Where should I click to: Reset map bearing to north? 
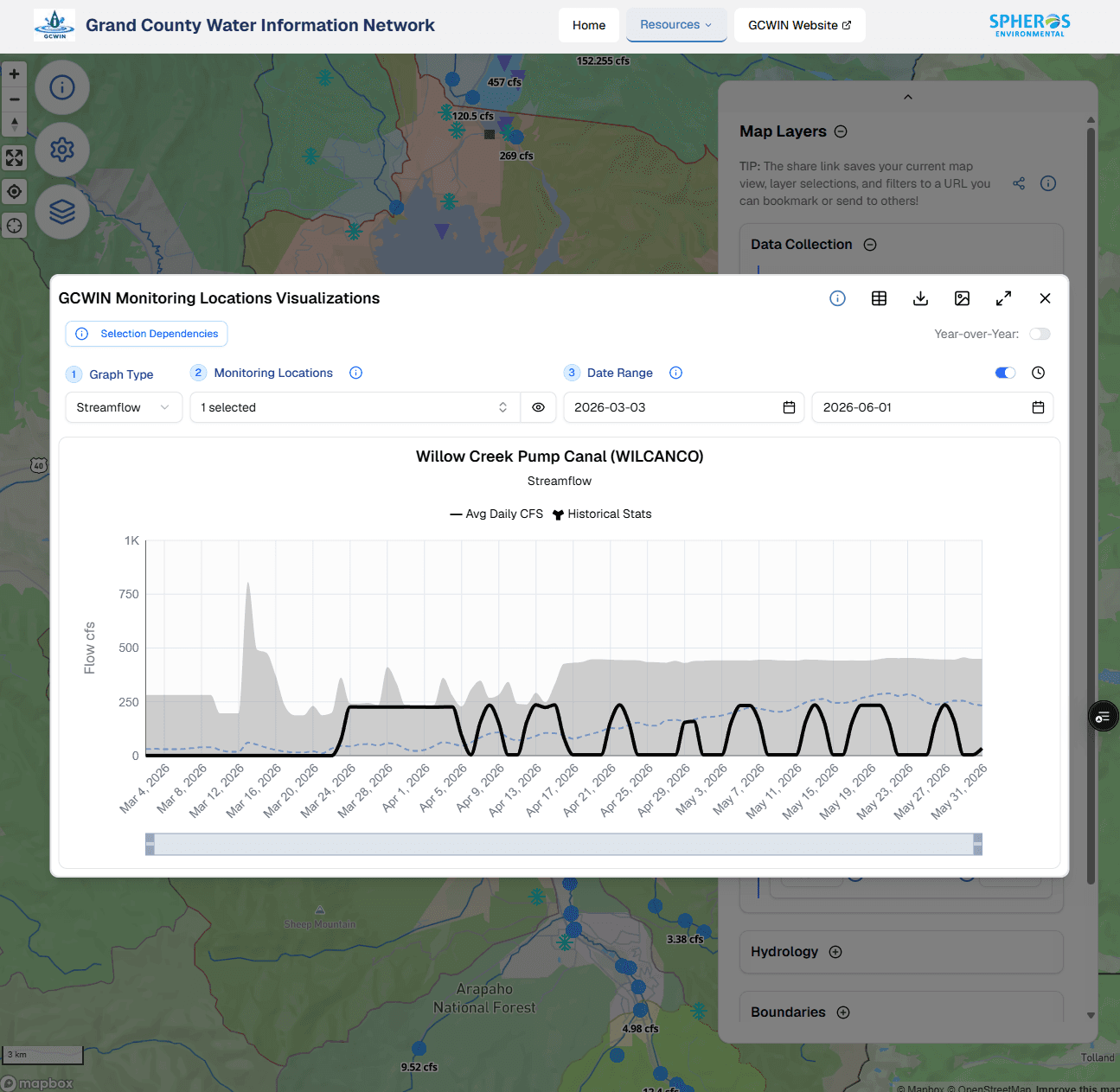15,125
